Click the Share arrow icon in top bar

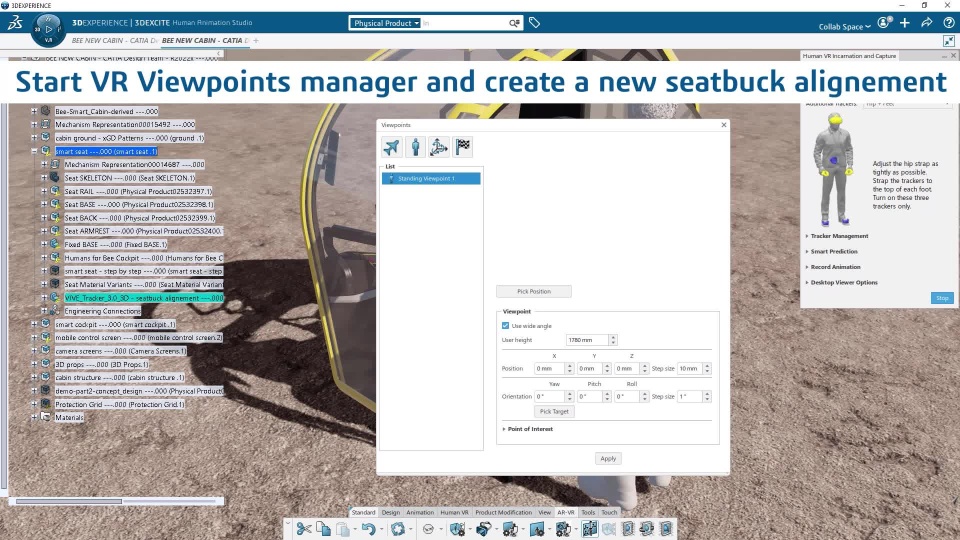[x=927, y=23]
